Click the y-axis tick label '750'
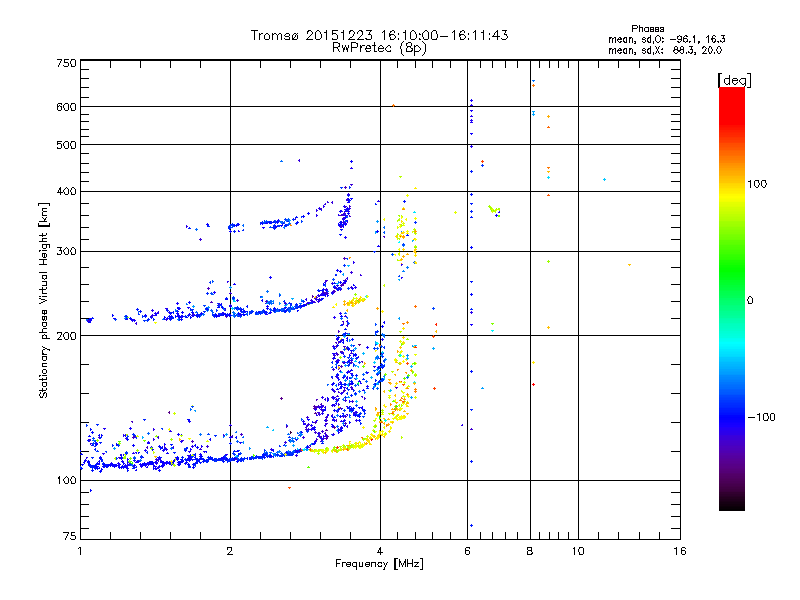This screenshot has height=600, width=800. click(67, 63)
